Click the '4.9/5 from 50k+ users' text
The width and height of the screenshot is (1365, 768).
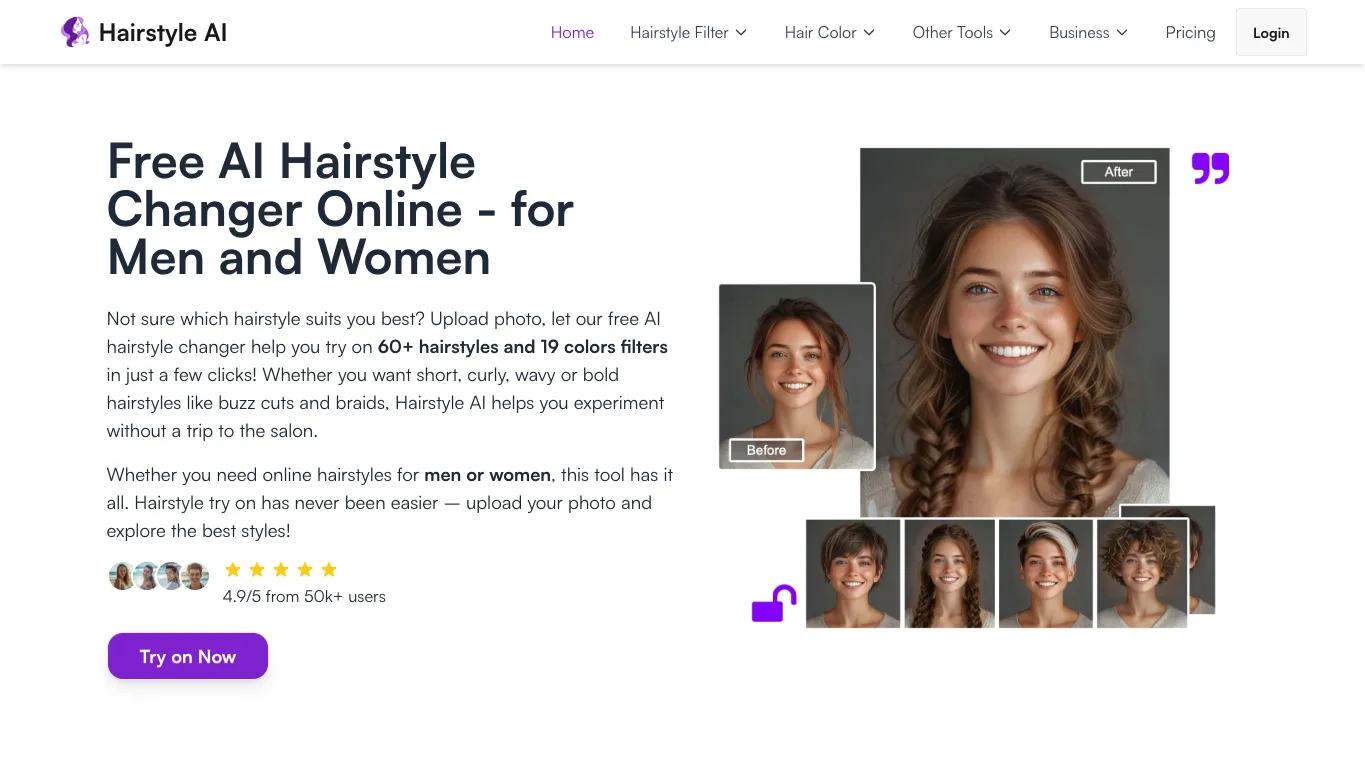pyautogui.click(x=304, y=597)
